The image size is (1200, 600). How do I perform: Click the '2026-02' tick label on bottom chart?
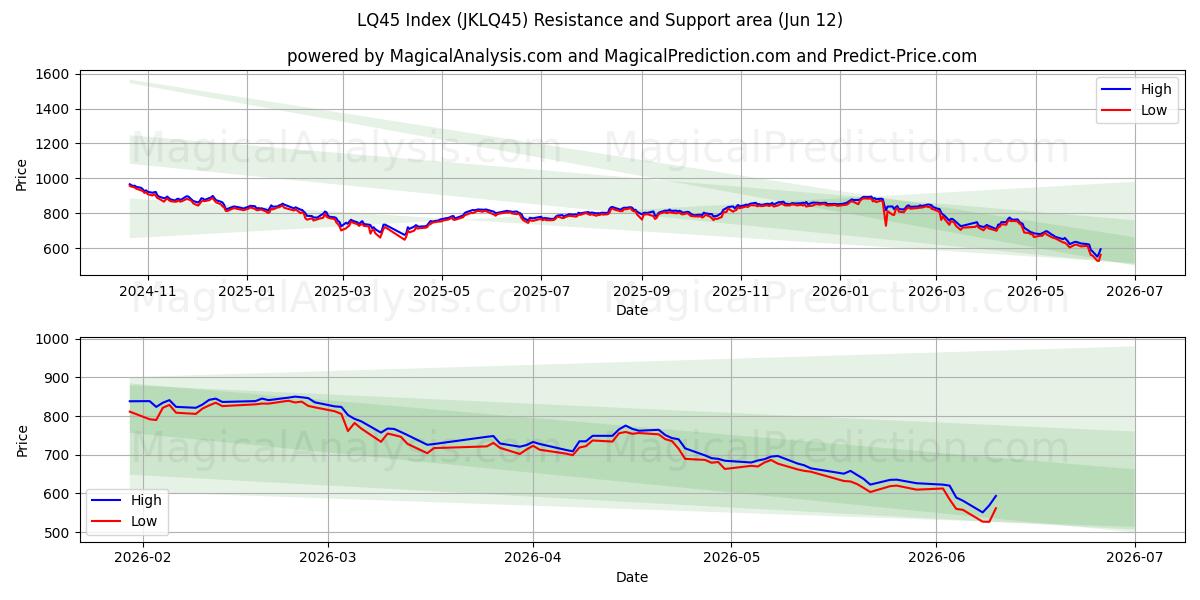[143, 558]
